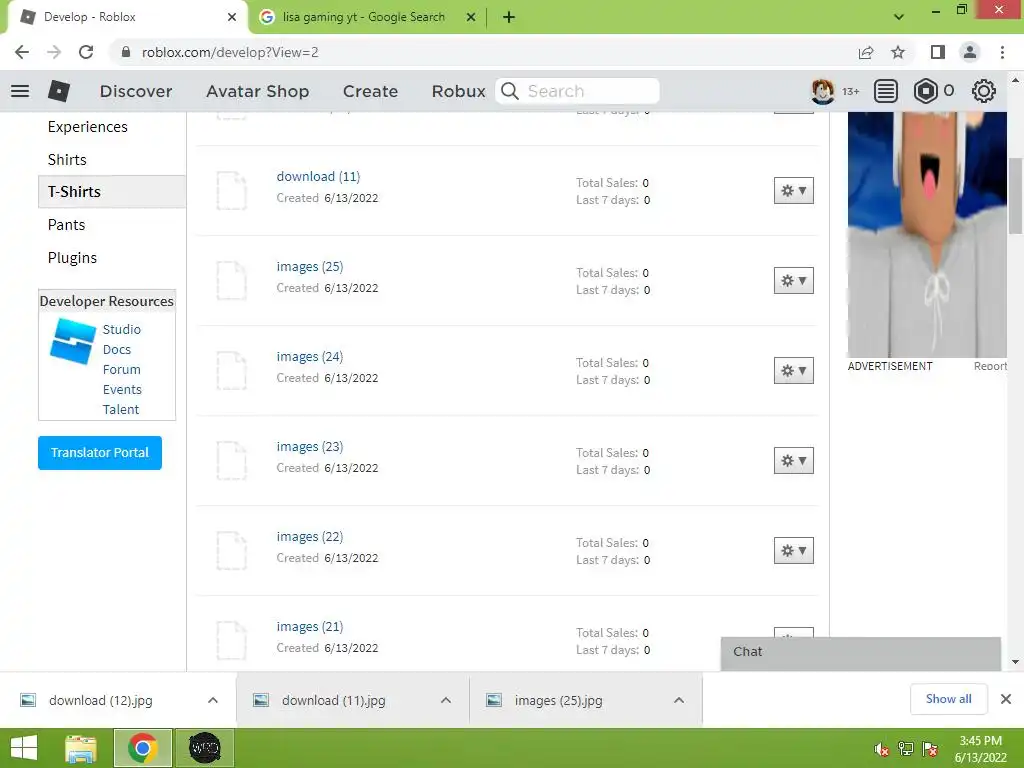This screenshot has height=768, width=1024.
Task: Close the downloads bar with X
Action: coord(1006,699)
